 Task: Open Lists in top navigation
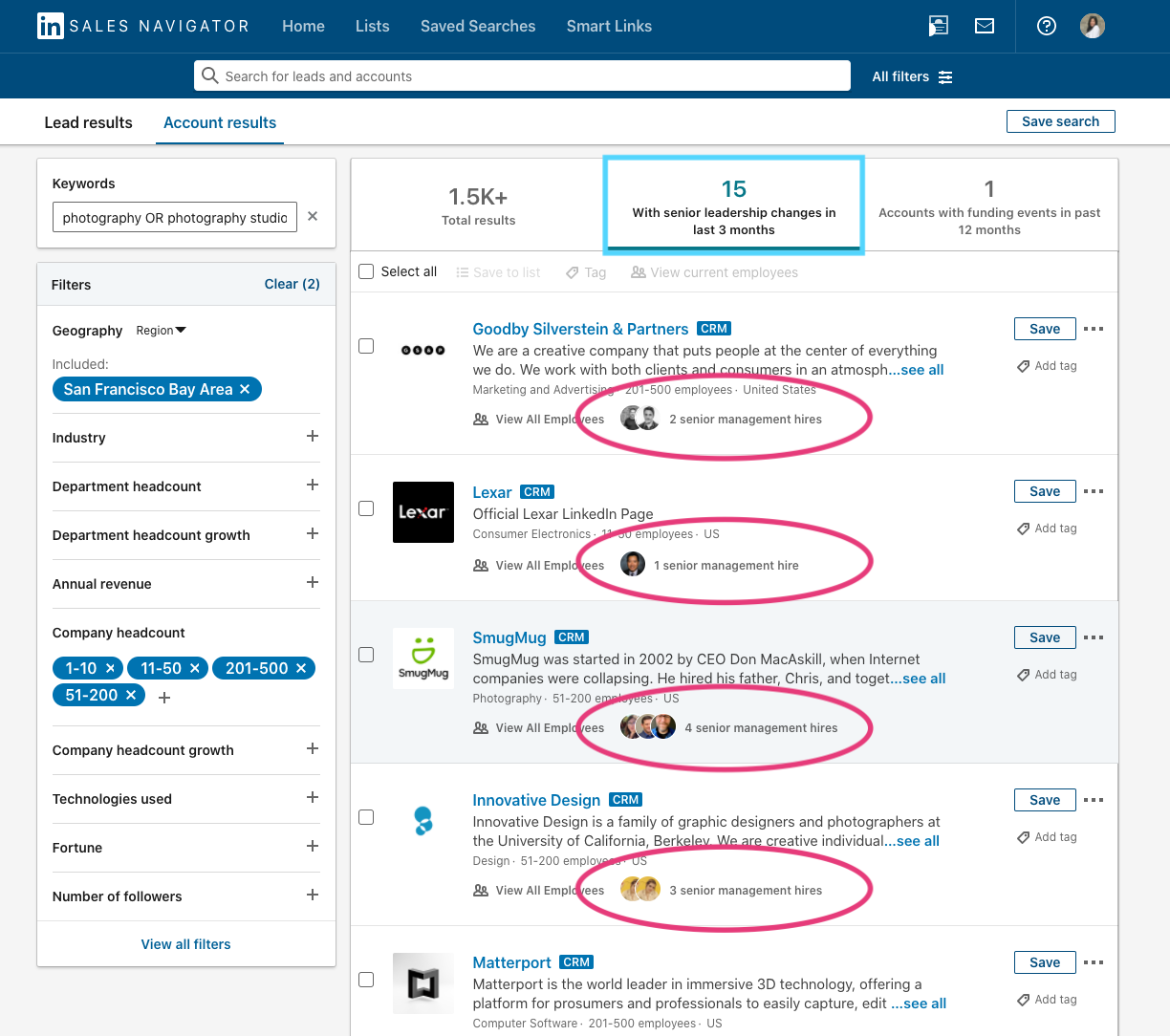pyautogui.click(x=372, y=26)
